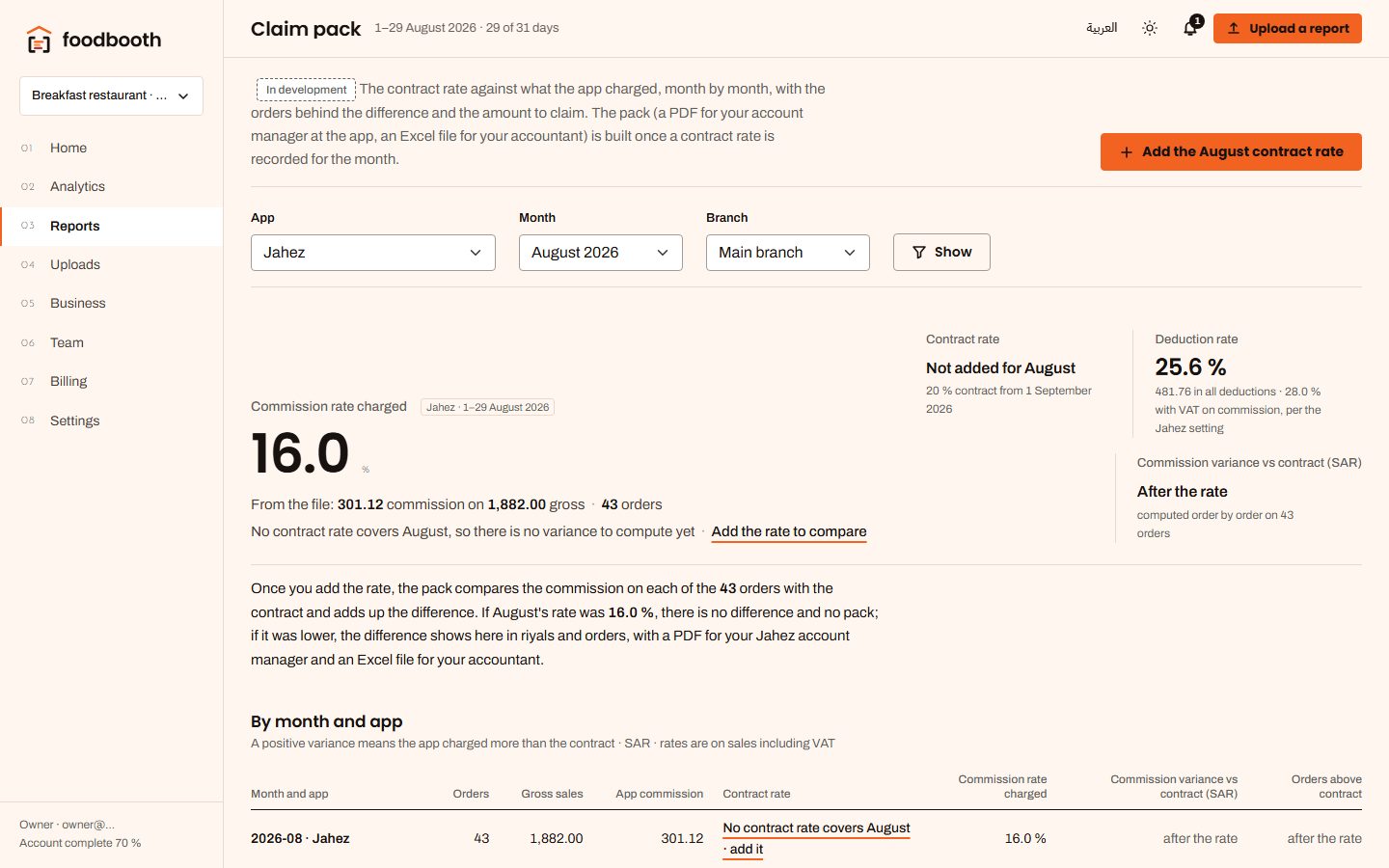Click the Add the rate to compare link
Image resolution: width=1389 pixels, height=868 pixels.
[789, 531]
